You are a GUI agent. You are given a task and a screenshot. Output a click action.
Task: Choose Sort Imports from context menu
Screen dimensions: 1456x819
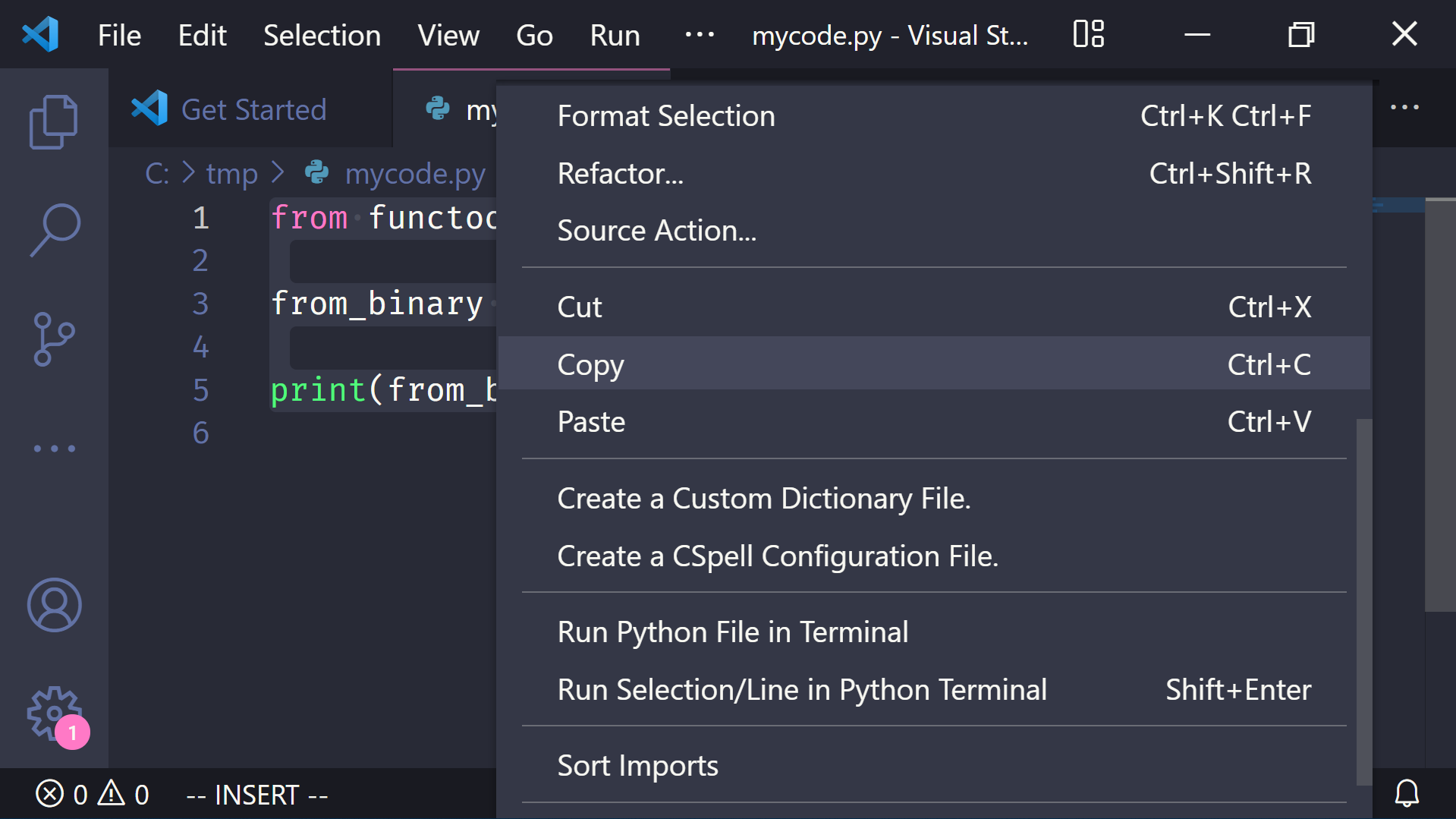(x=934, y=766)
